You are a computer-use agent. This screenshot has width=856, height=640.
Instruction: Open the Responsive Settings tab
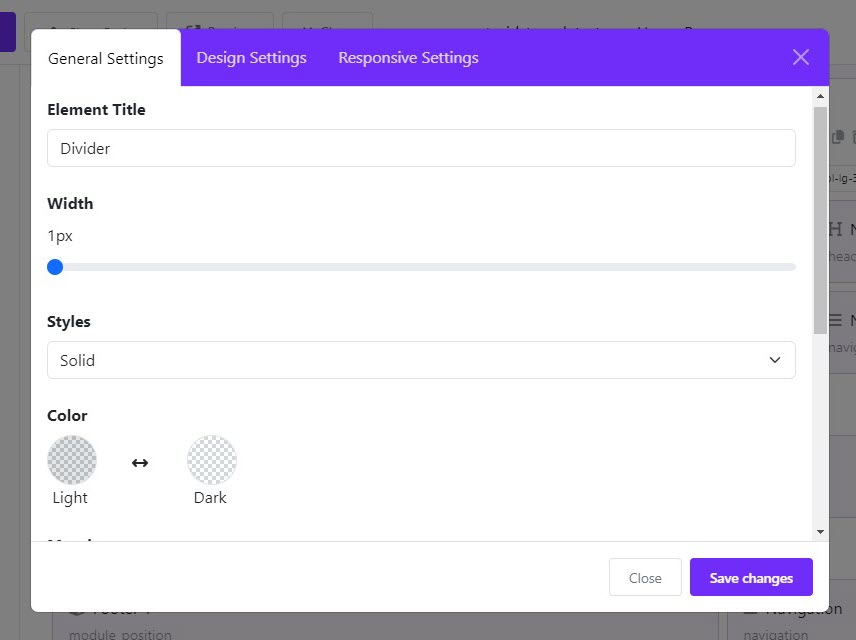coord(408,58)
